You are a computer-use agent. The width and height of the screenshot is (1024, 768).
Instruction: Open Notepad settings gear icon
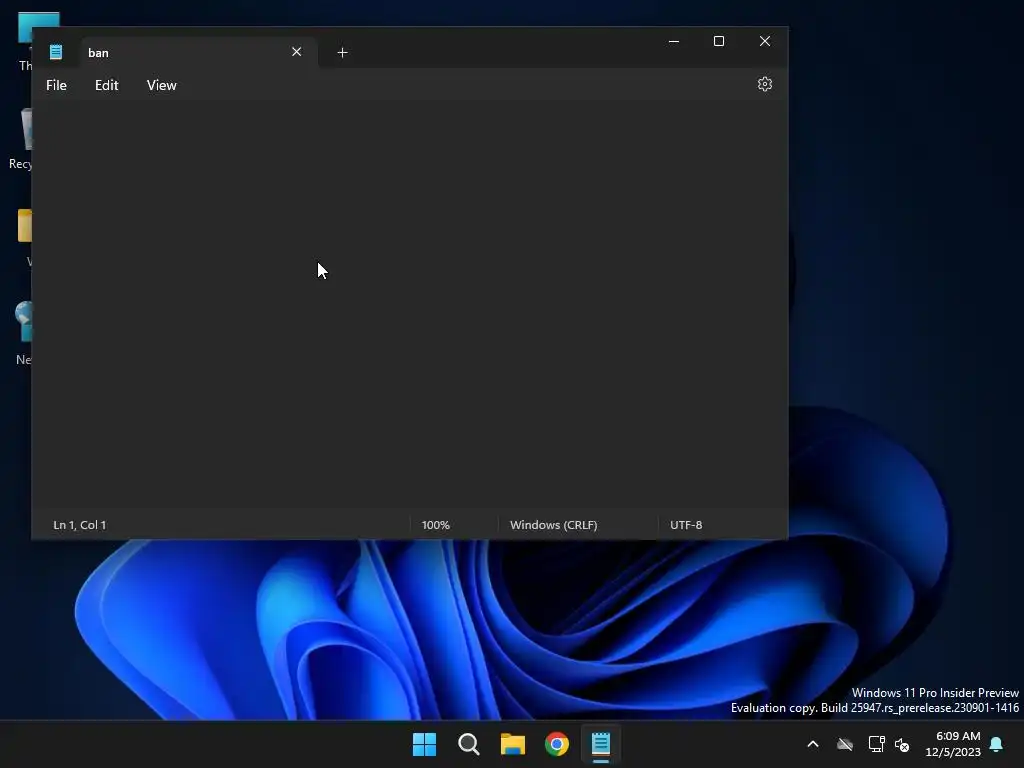(765, 84)
